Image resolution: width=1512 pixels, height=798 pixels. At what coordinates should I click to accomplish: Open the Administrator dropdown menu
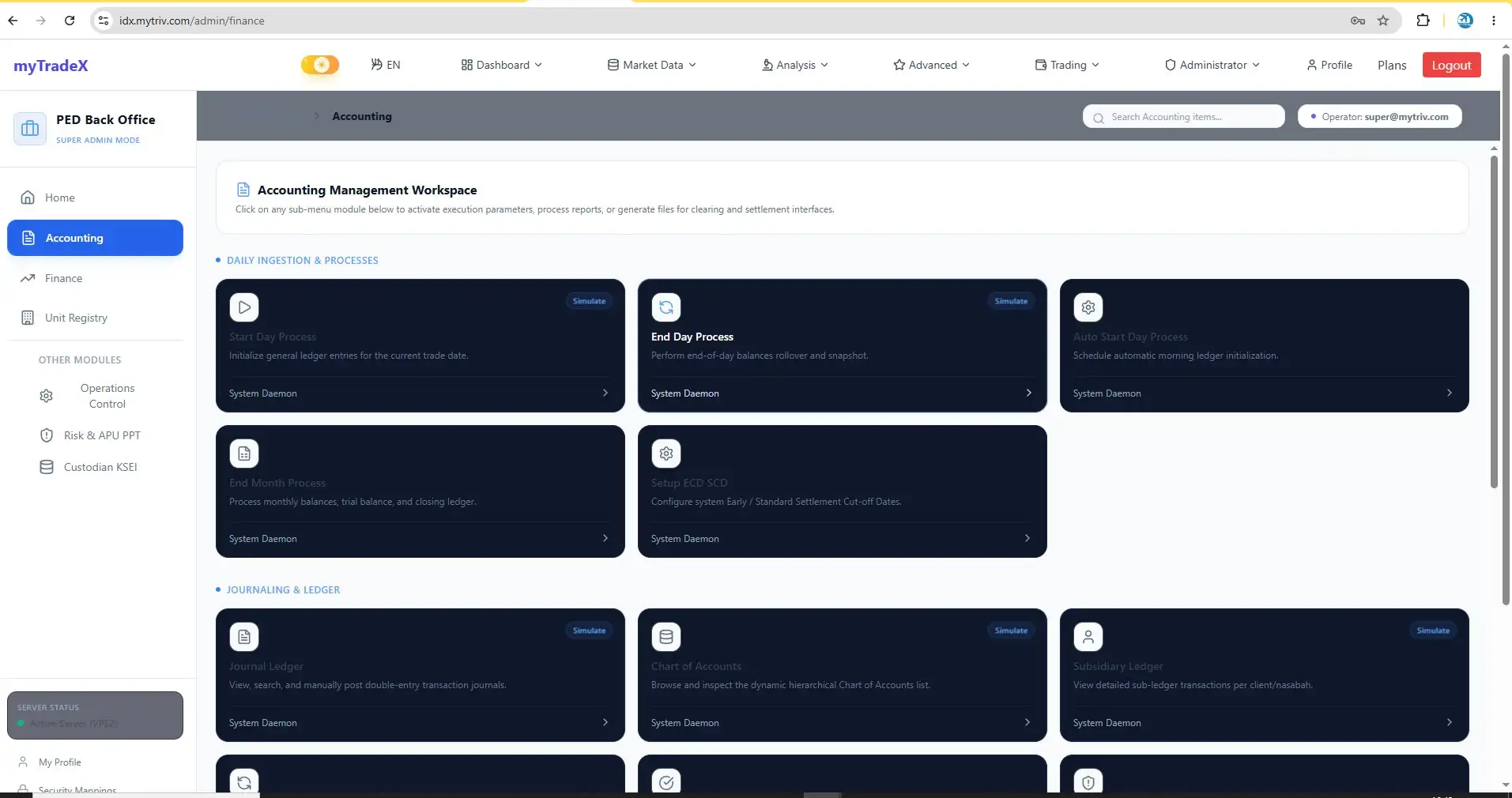1212,65
